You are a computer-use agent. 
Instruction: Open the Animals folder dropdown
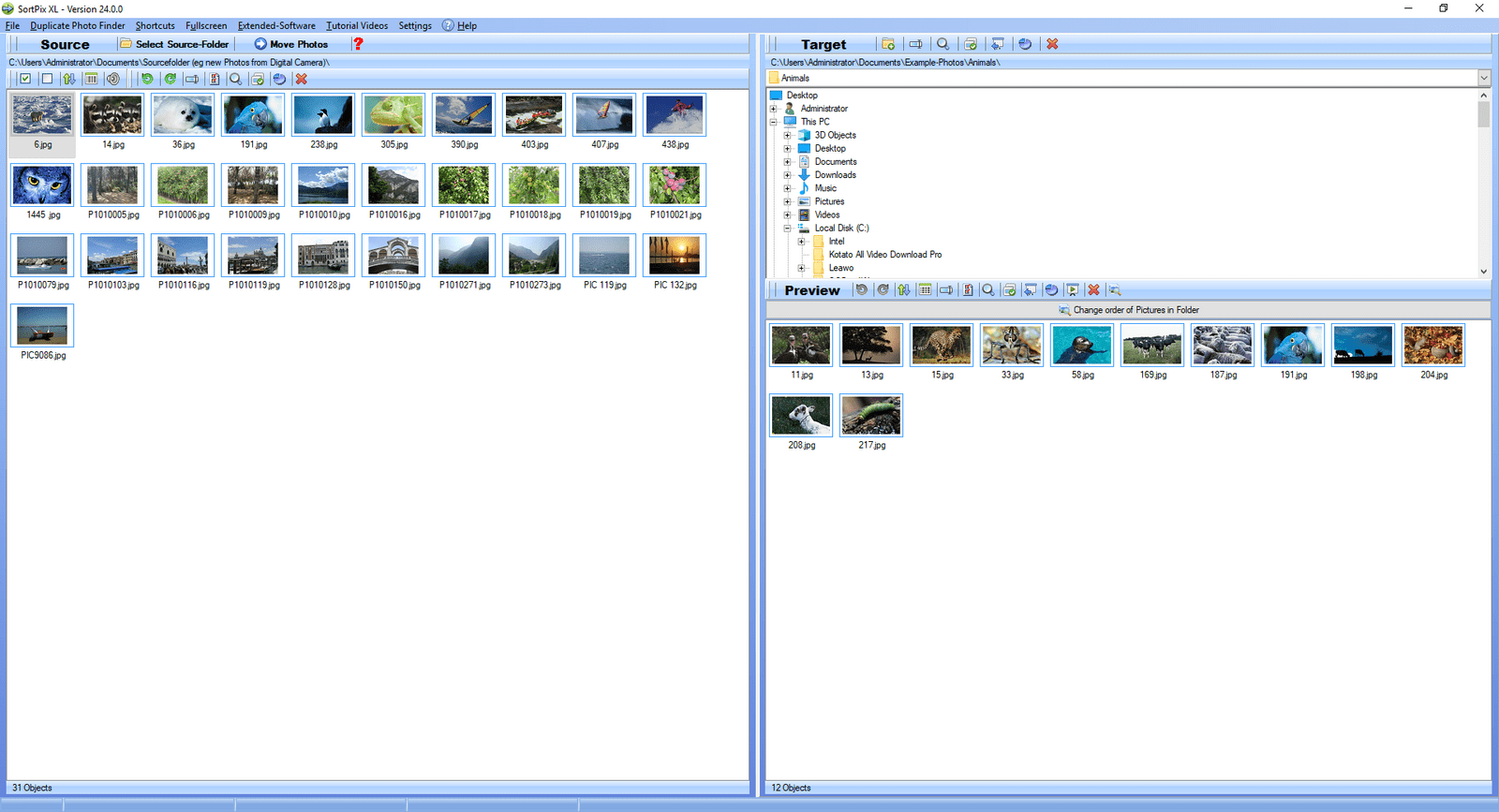coord(1484,79)
